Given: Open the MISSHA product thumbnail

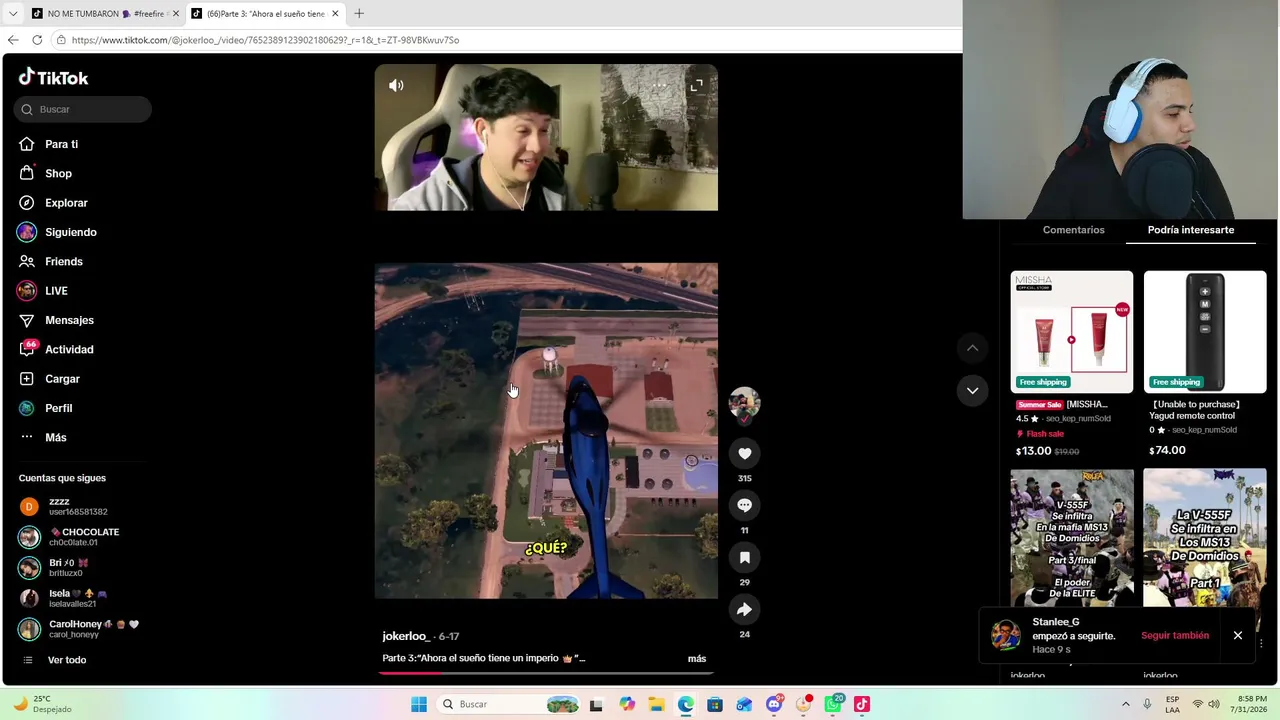Looking at the screenshot, I should (1072, 332).
